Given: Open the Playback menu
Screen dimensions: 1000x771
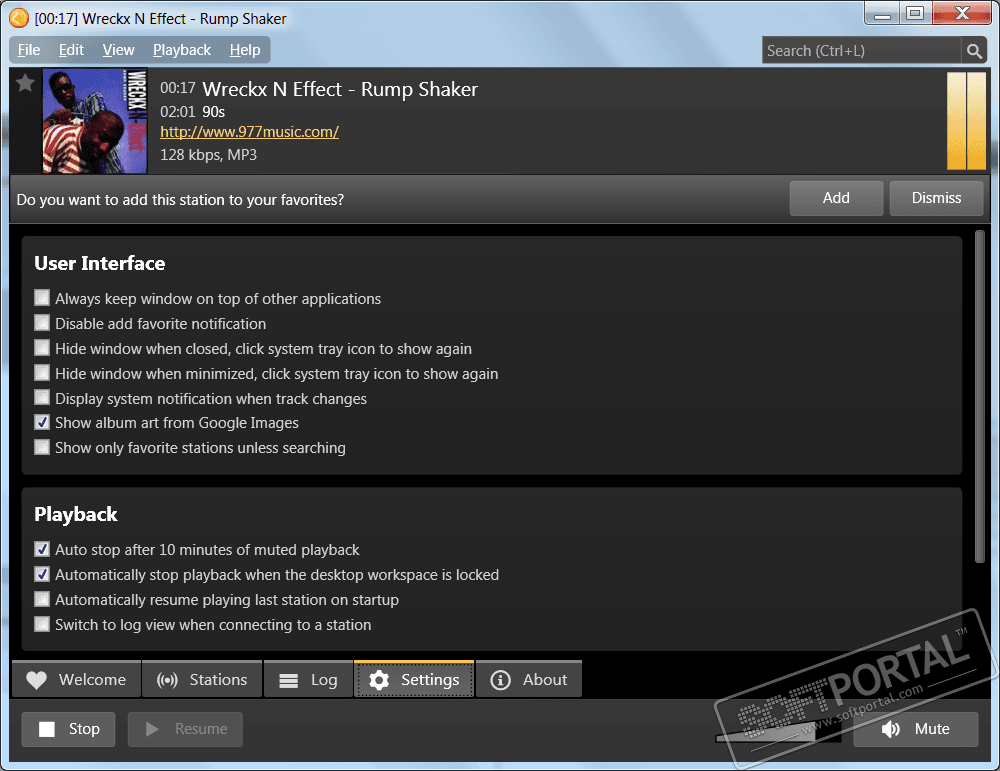Looking at the screenshot, I should (182, 50).
